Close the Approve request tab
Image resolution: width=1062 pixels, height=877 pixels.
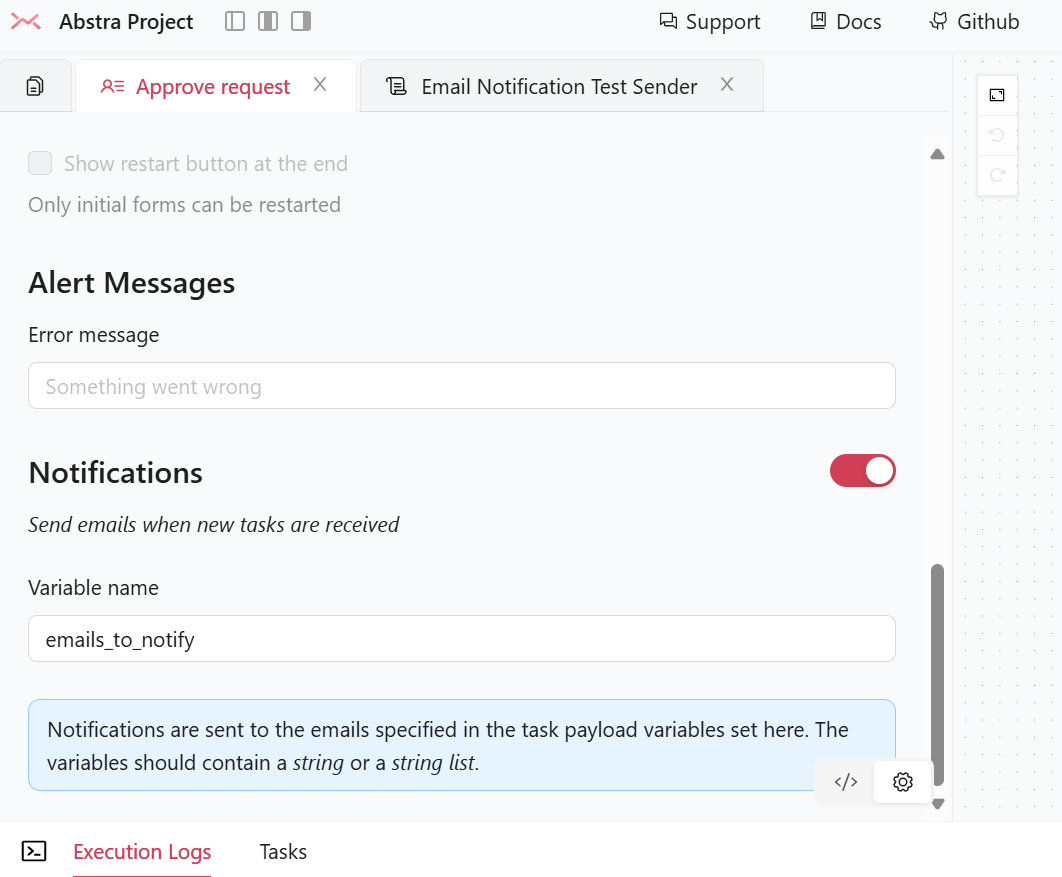click(320, 85)
